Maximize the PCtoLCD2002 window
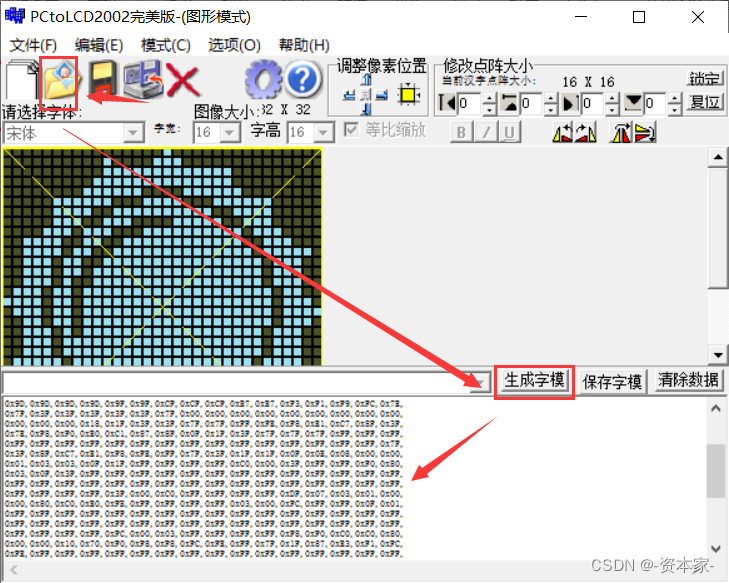Viewport: 729px width, 583px height. tap(639, 17)
